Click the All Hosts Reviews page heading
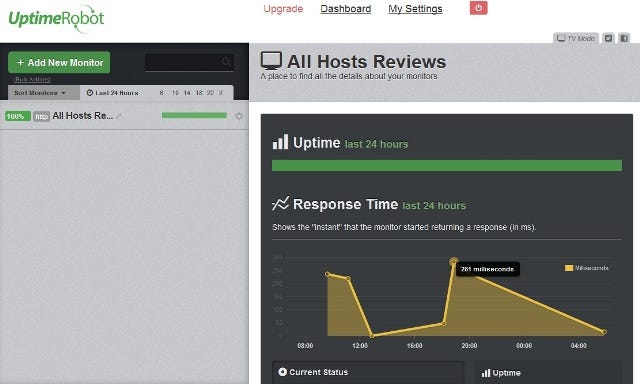640x384 pixels. (x=367, y=62)
